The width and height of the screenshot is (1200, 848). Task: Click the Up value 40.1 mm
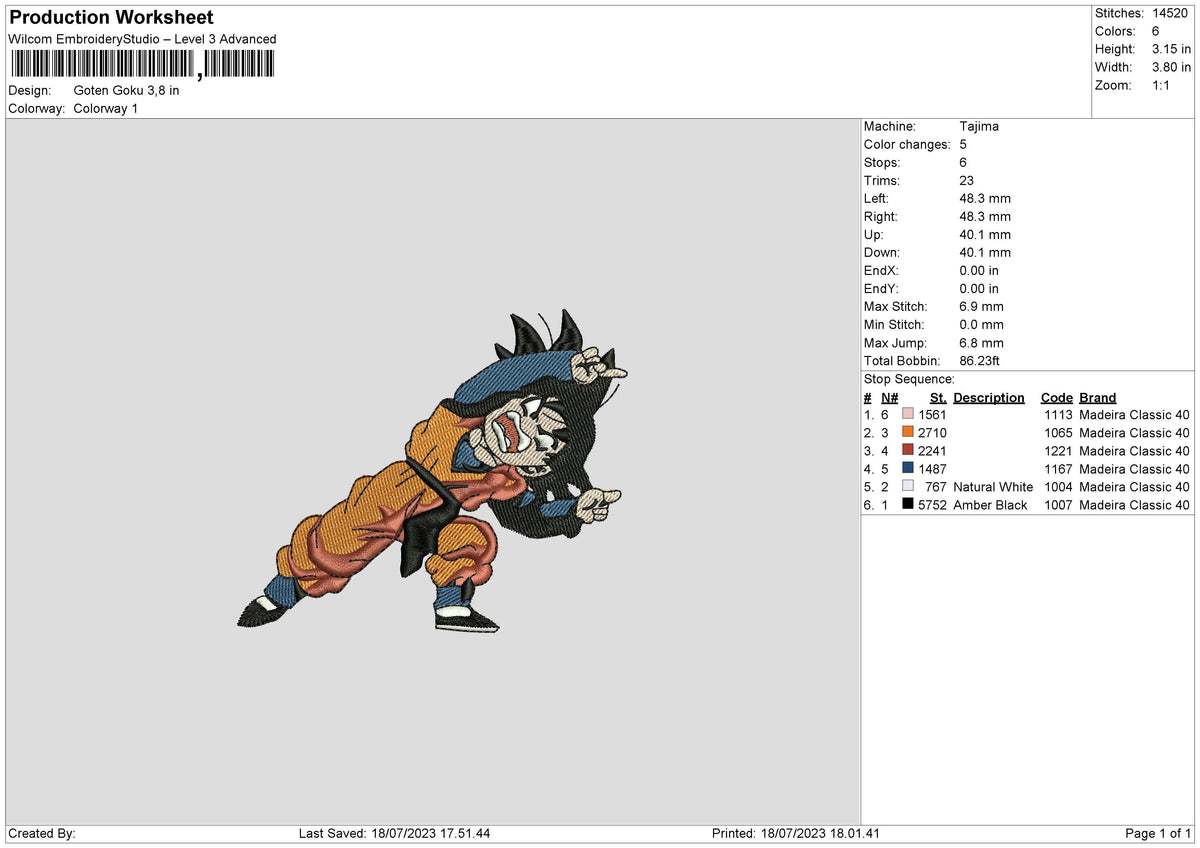tap(985, 234)
